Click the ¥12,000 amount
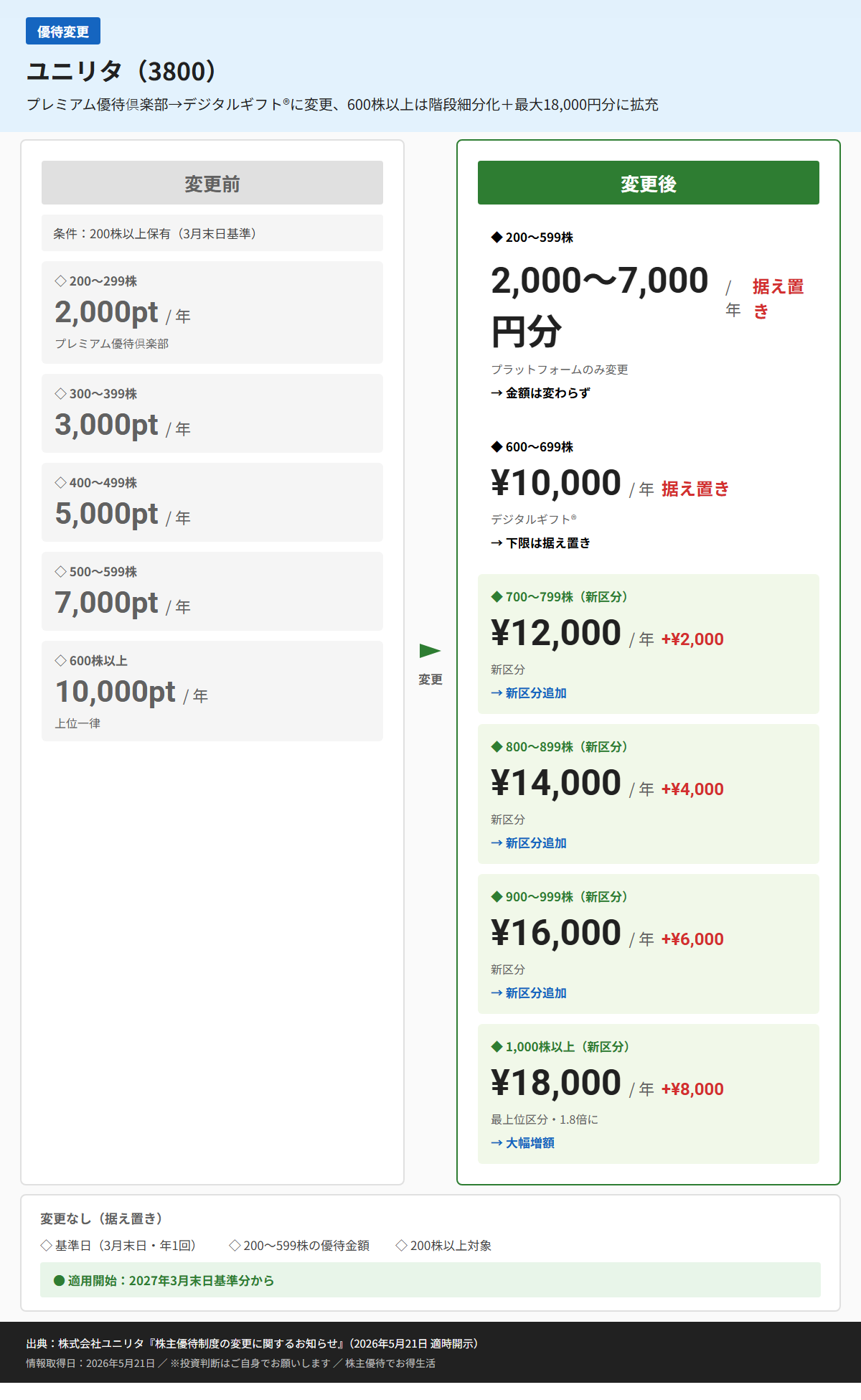The width and height of the screenshot is (861, 1400). click(x=556, y=633)
